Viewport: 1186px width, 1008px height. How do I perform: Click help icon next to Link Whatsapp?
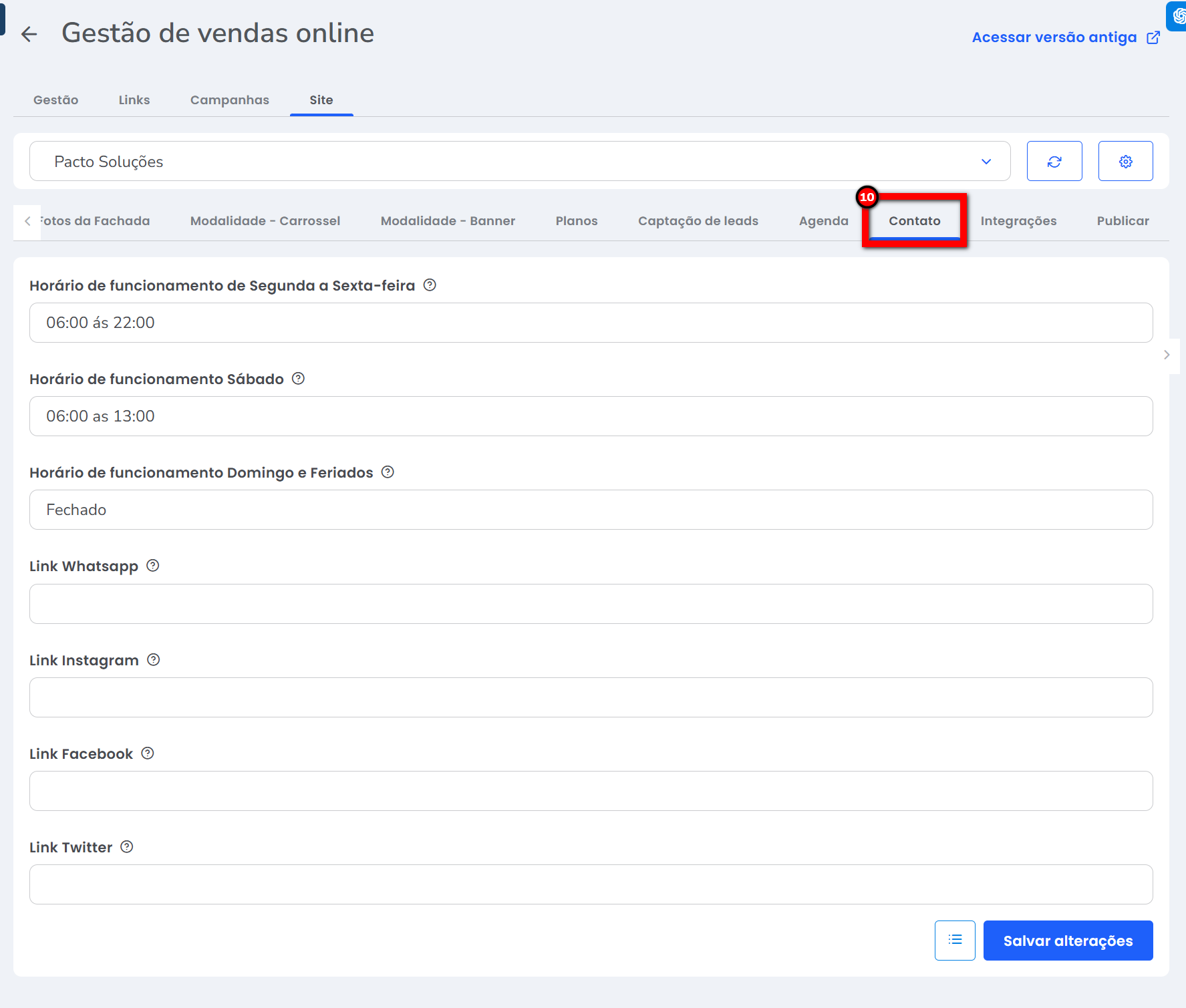(153, 566)
